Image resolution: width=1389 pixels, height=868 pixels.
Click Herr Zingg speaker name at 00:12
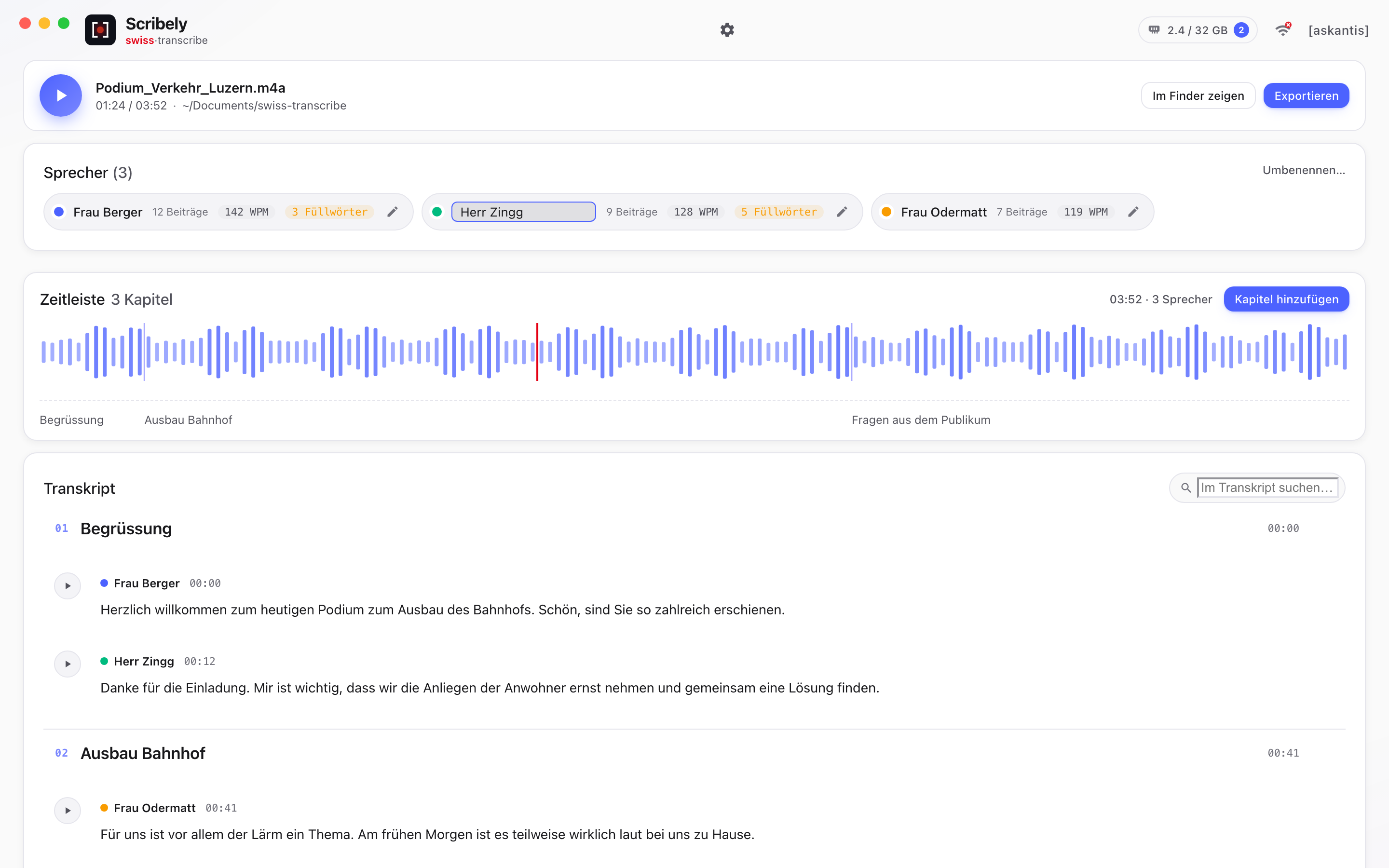[144, 661]
